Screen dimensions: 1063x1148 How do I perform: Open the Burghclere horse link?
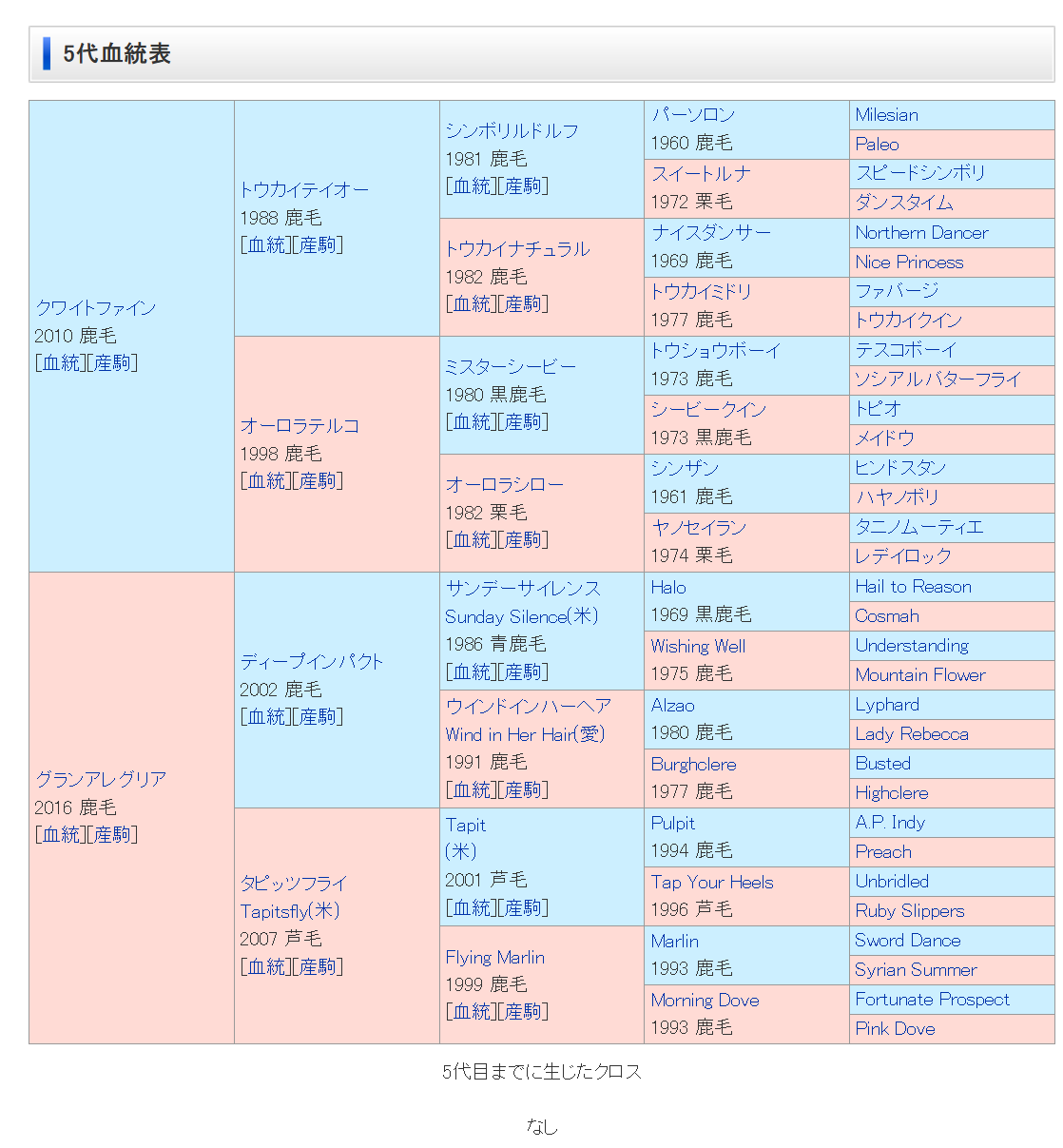click(693, 764)
